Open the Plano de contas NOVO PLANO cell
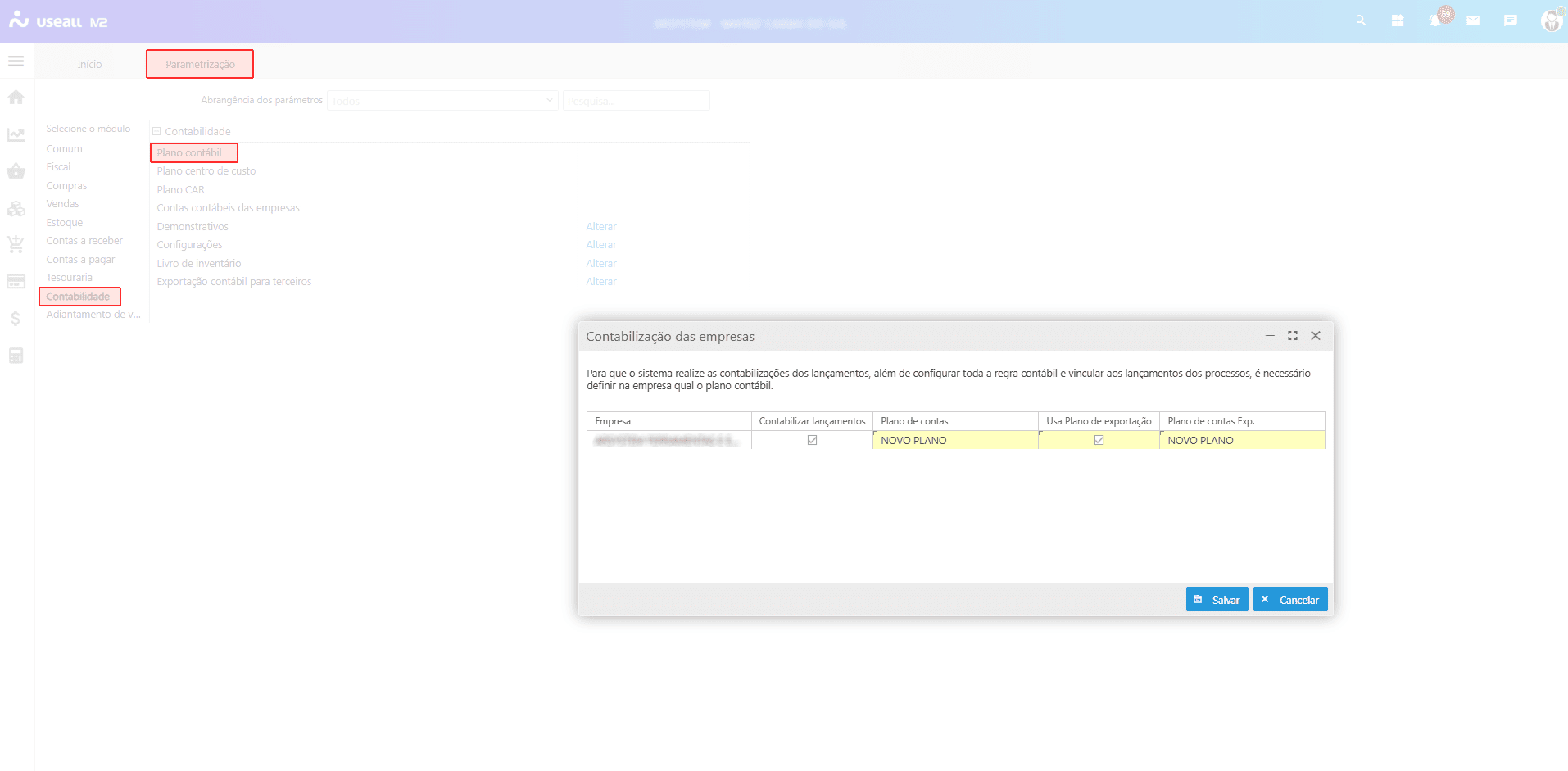This screenshot has width=1568, height=771. (954, 440)
